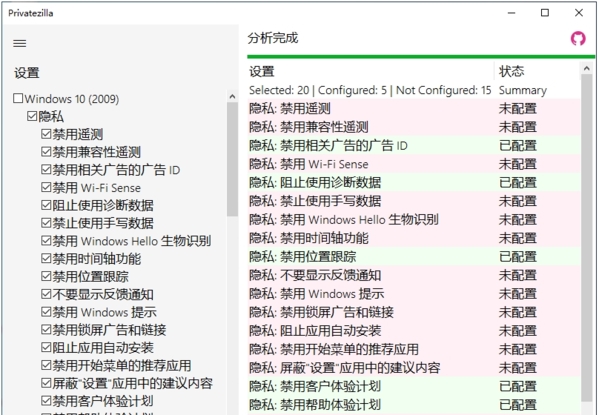Toggle 禁用 Wi-Fi Sense checkbox

[46, 187]
